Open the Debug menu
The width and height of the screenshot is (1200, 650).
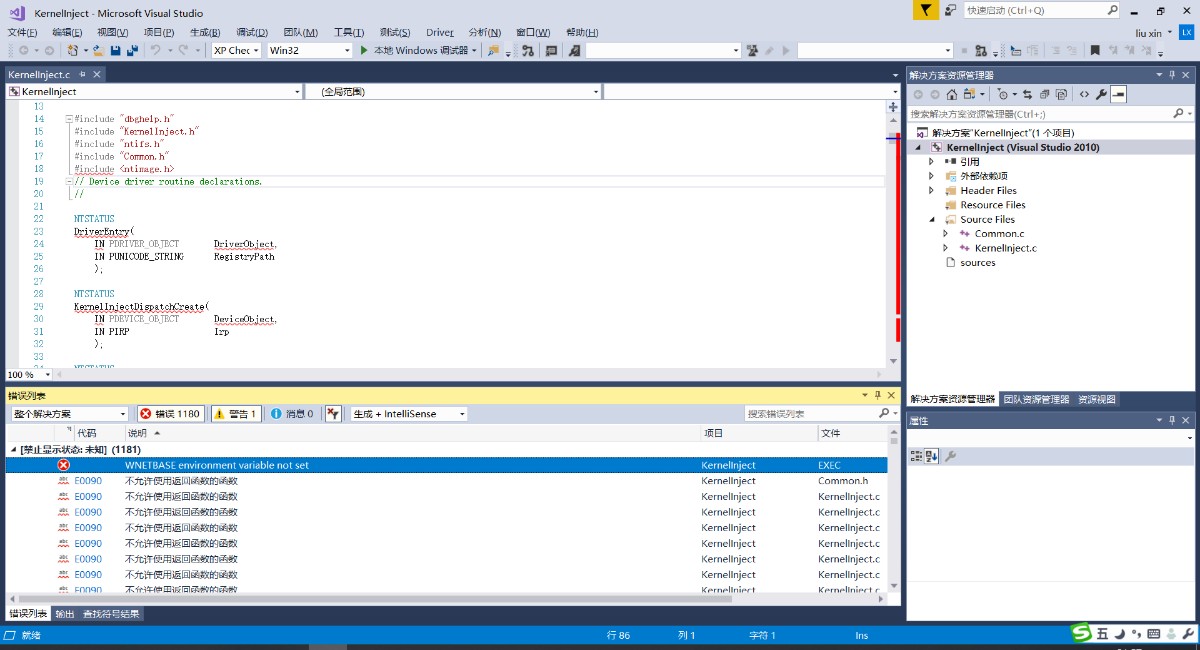click(252, 32)
